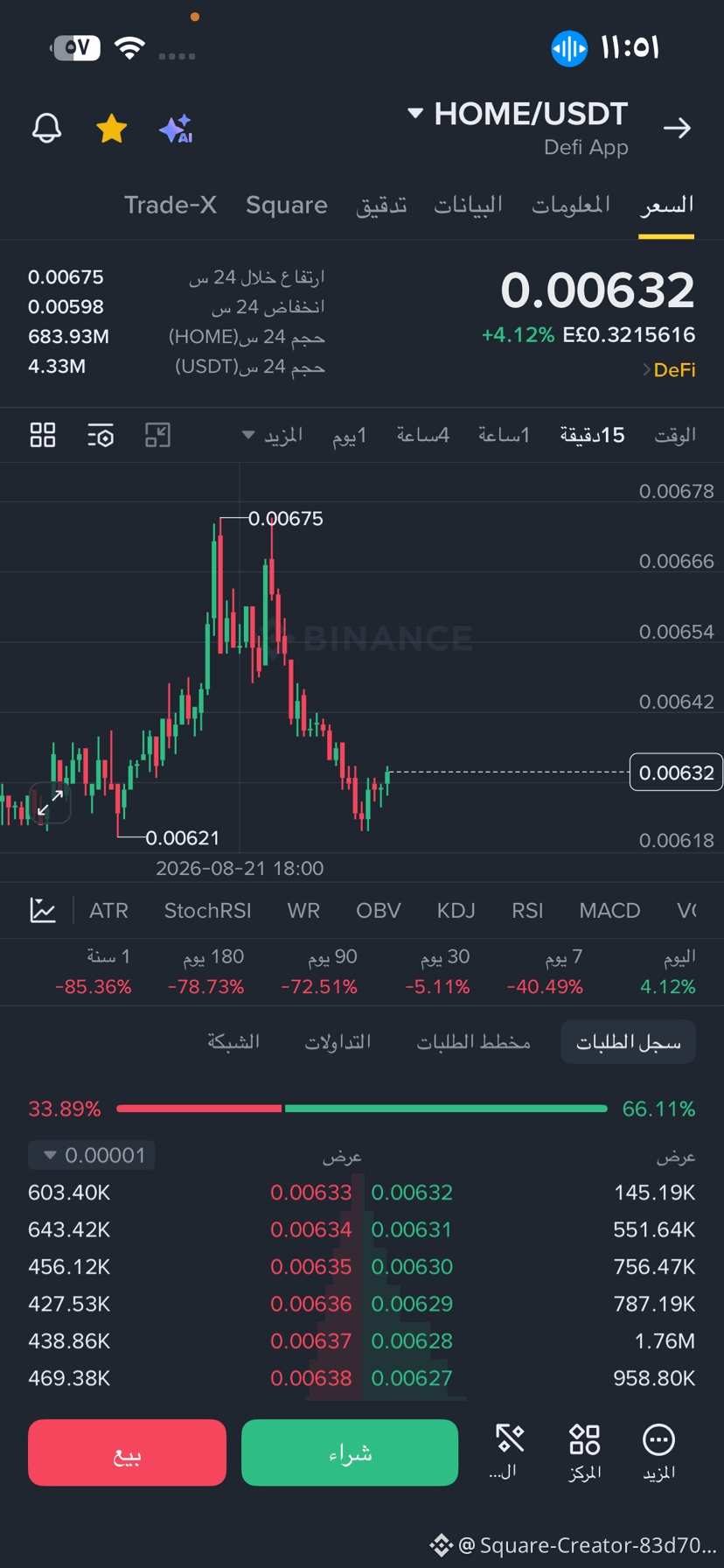Tap the 90 يوم -72.51% change
The height and width of the screenshot is (1568, 724).
tap(319, 971)
